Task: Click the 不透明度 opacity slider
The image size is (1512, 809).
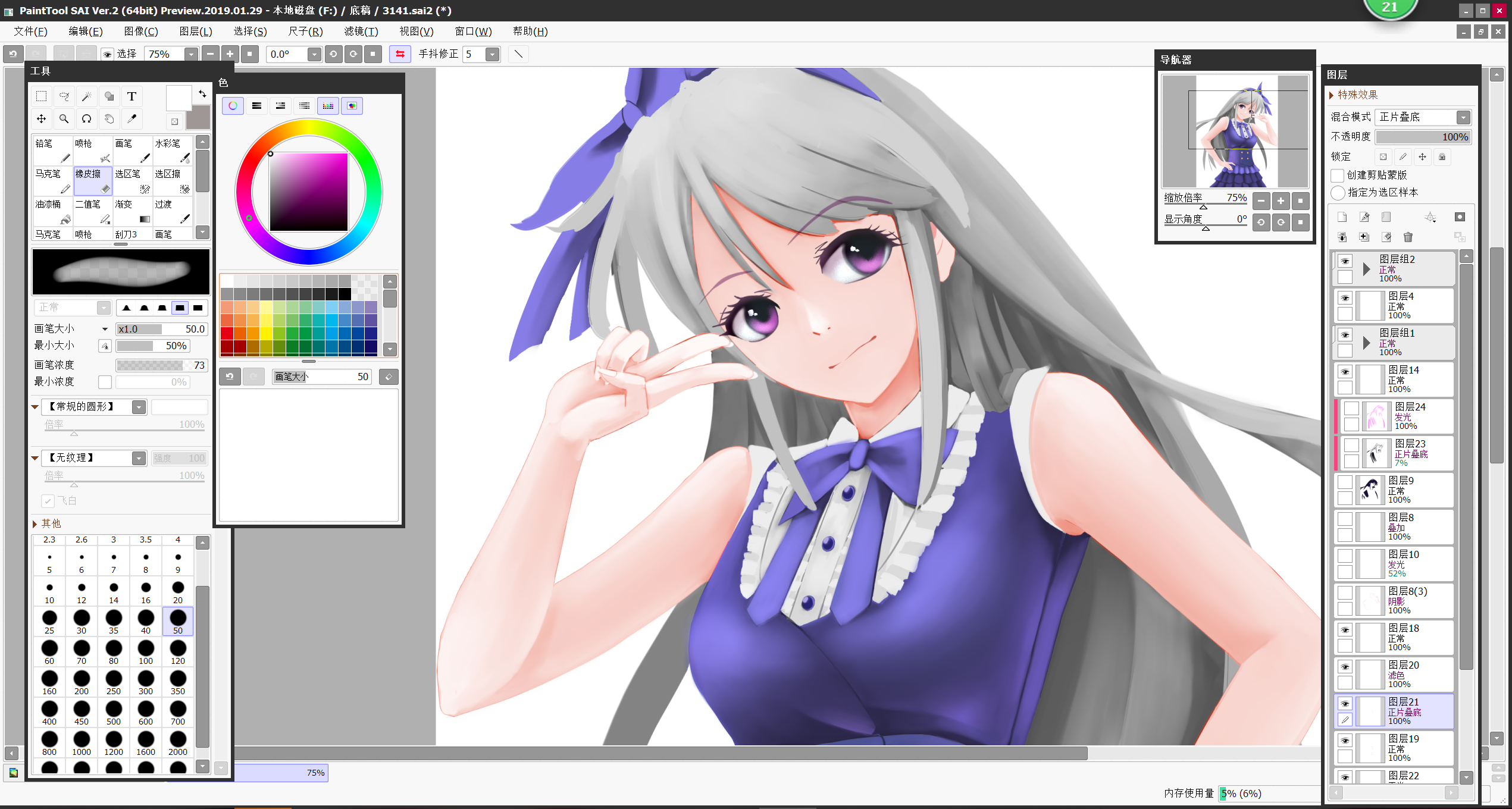Action: point(1422,137)
